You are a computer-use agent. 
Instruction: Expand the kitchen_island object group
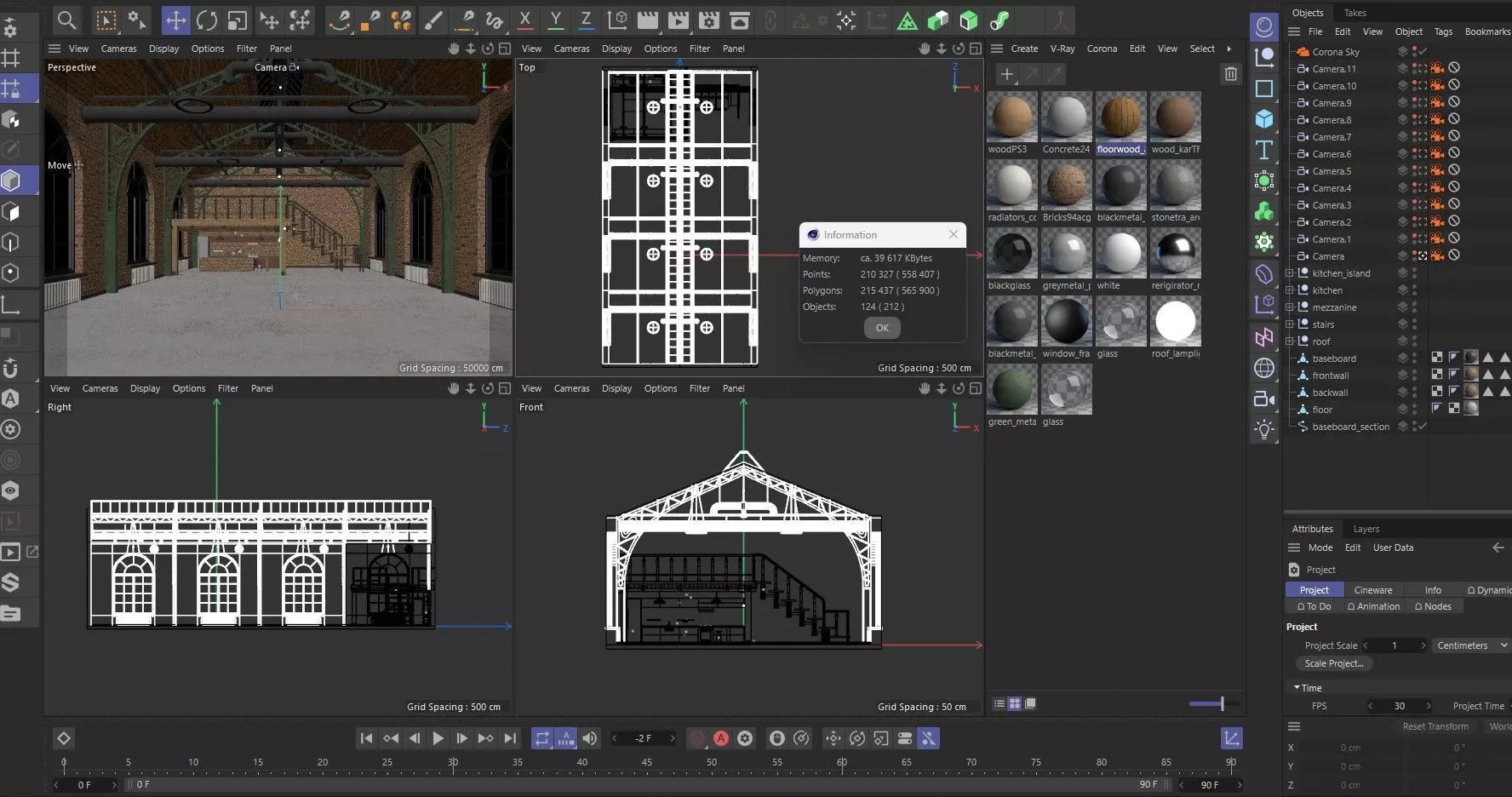1289,273
